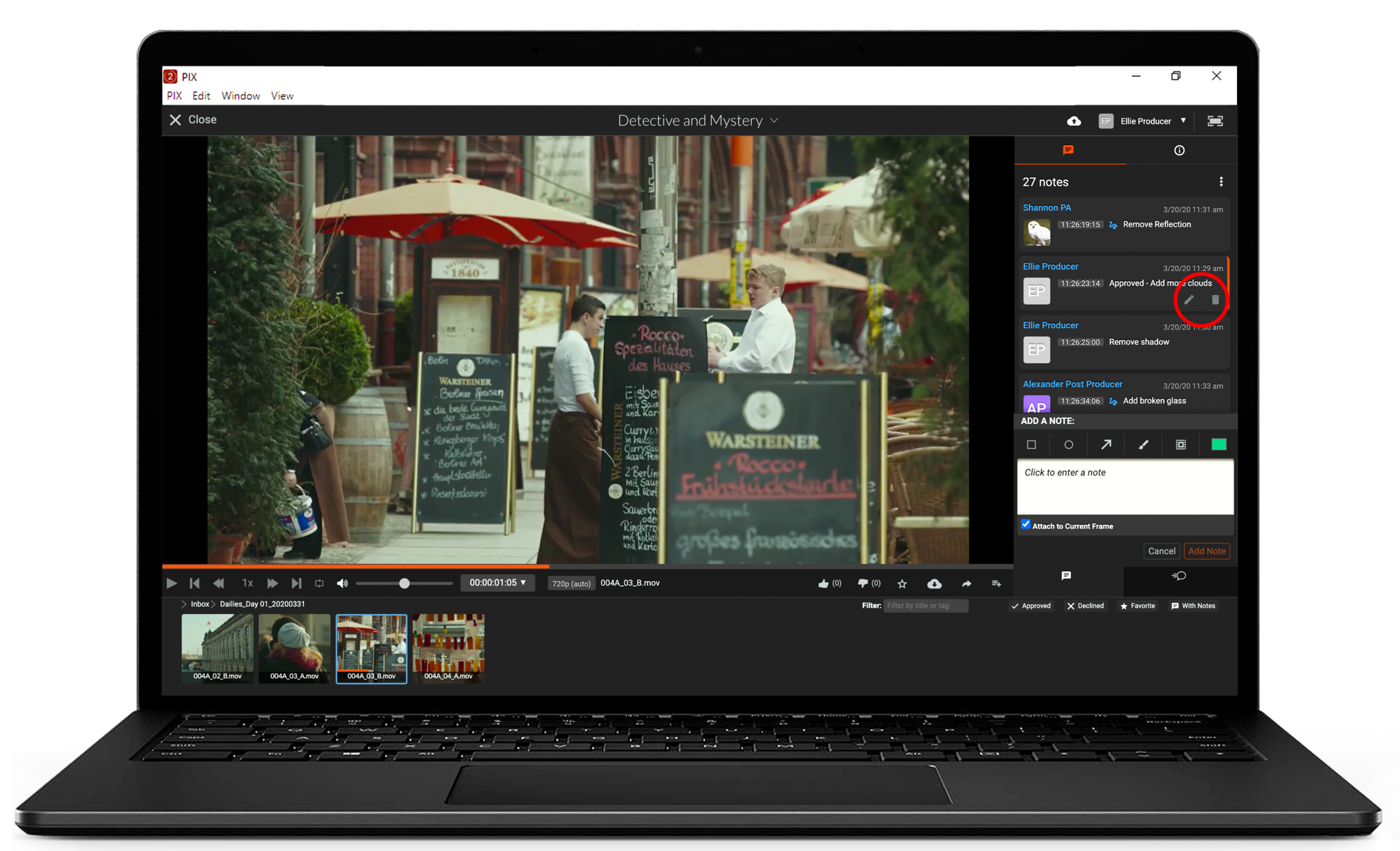Select the 004A_04_A.mov thumbnail
This screenshot has height=851, width=1400.
coord(448,648)
